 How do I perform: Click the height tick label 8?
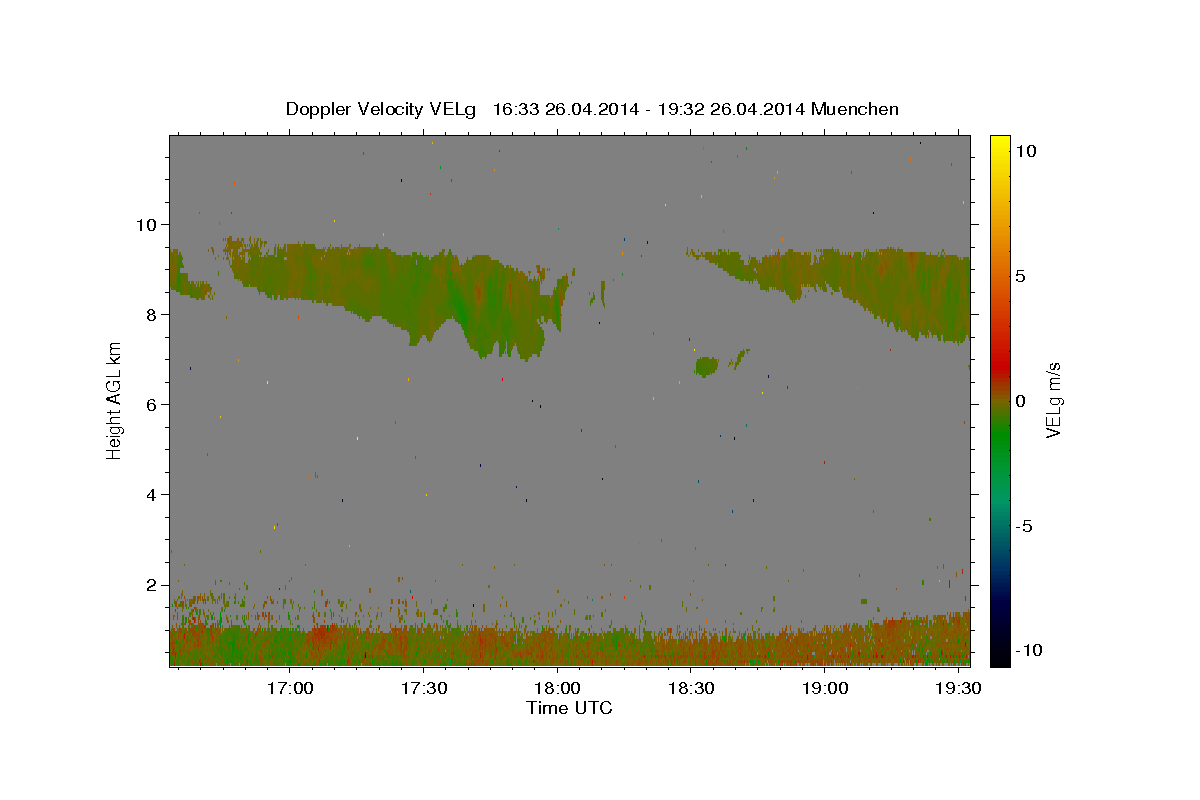pos(153,314)
